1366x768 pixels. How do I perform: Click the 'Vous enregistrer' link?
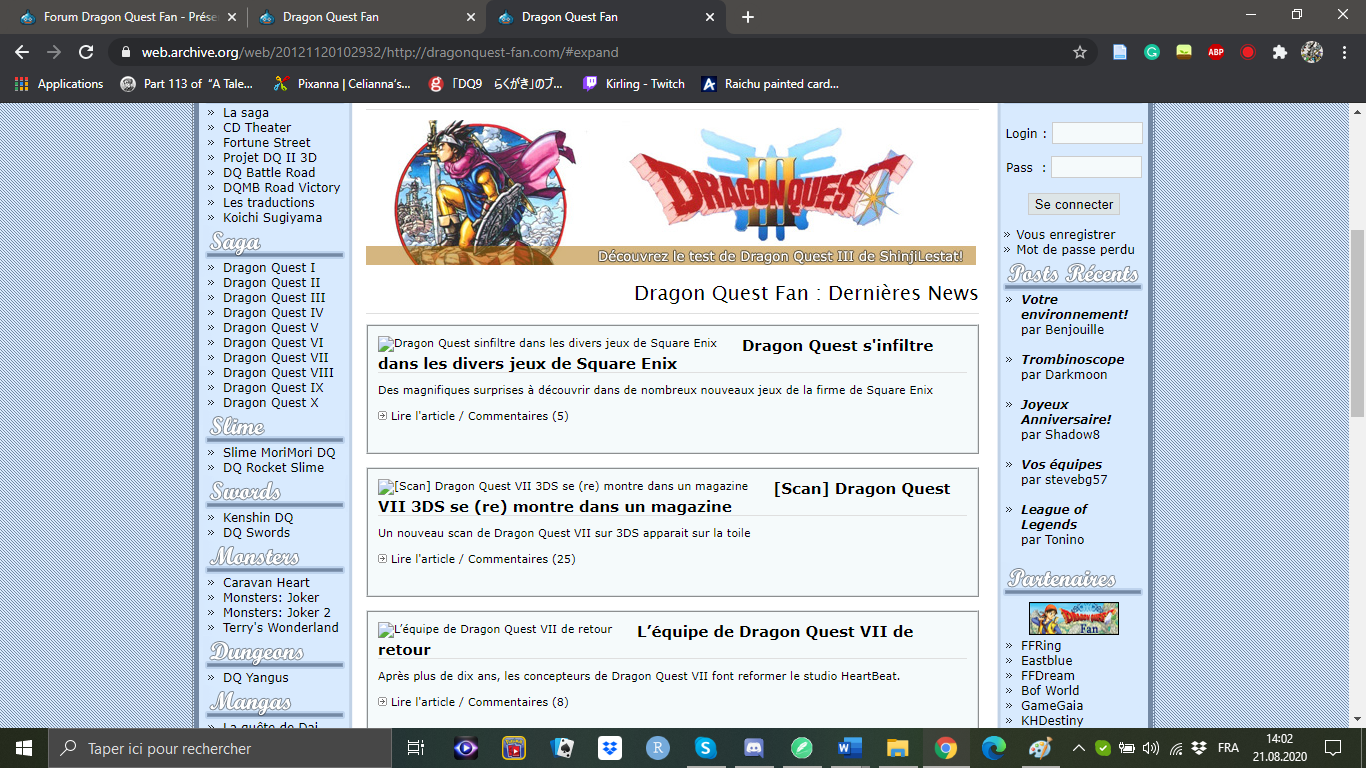[1066, 235]
